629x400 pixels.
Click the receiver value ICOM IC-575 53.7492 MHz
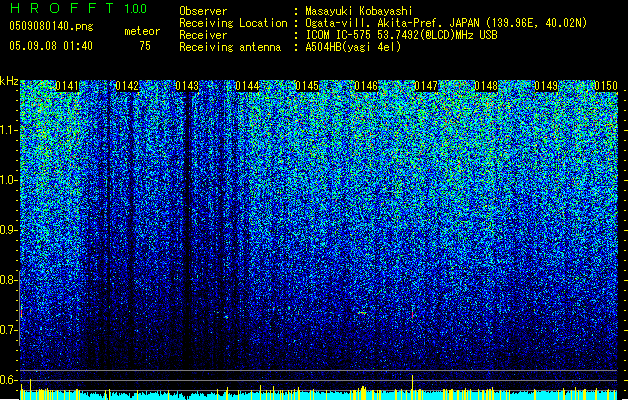point(401,35)
